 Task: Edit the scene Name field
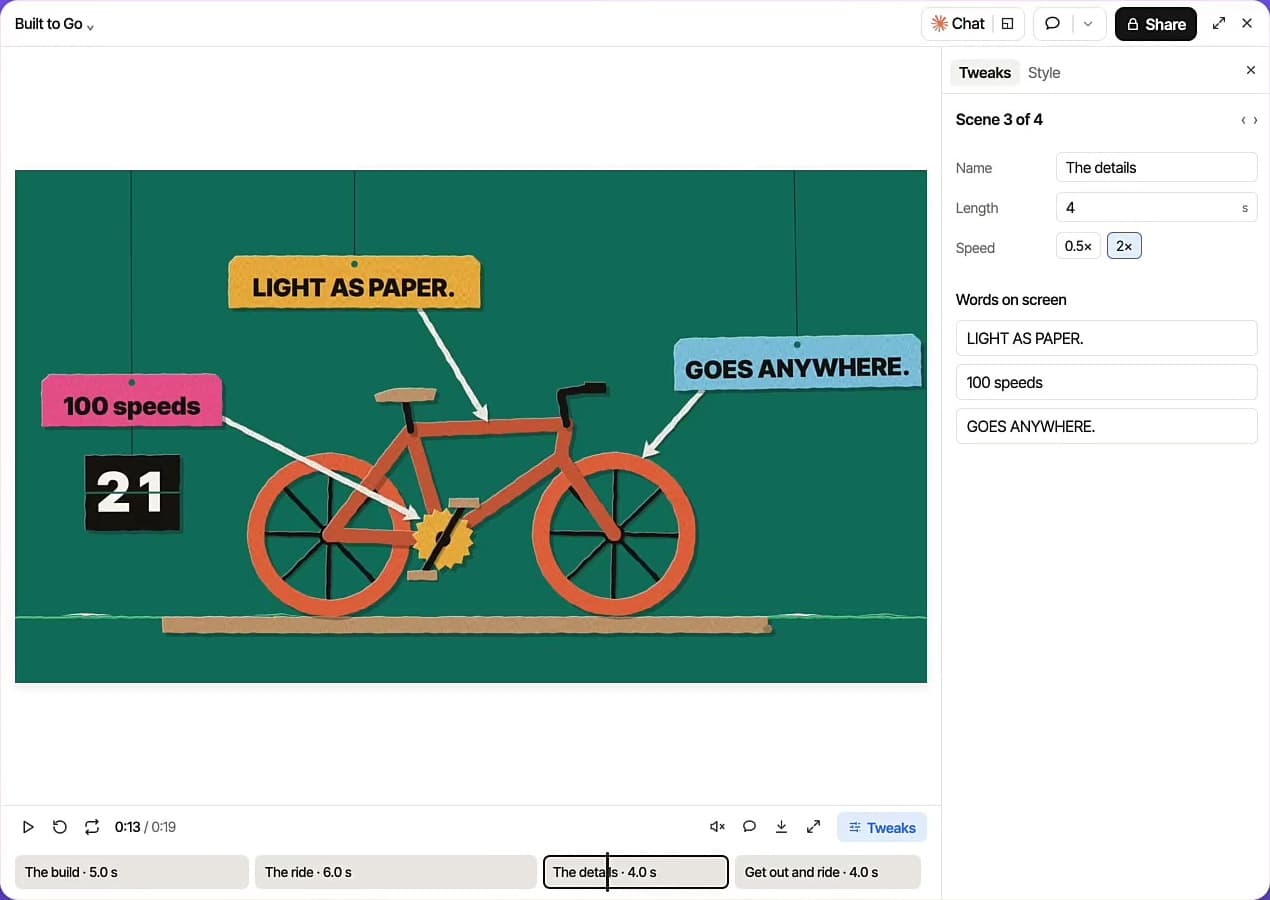pyautogui.click(x=1156, y=167)
